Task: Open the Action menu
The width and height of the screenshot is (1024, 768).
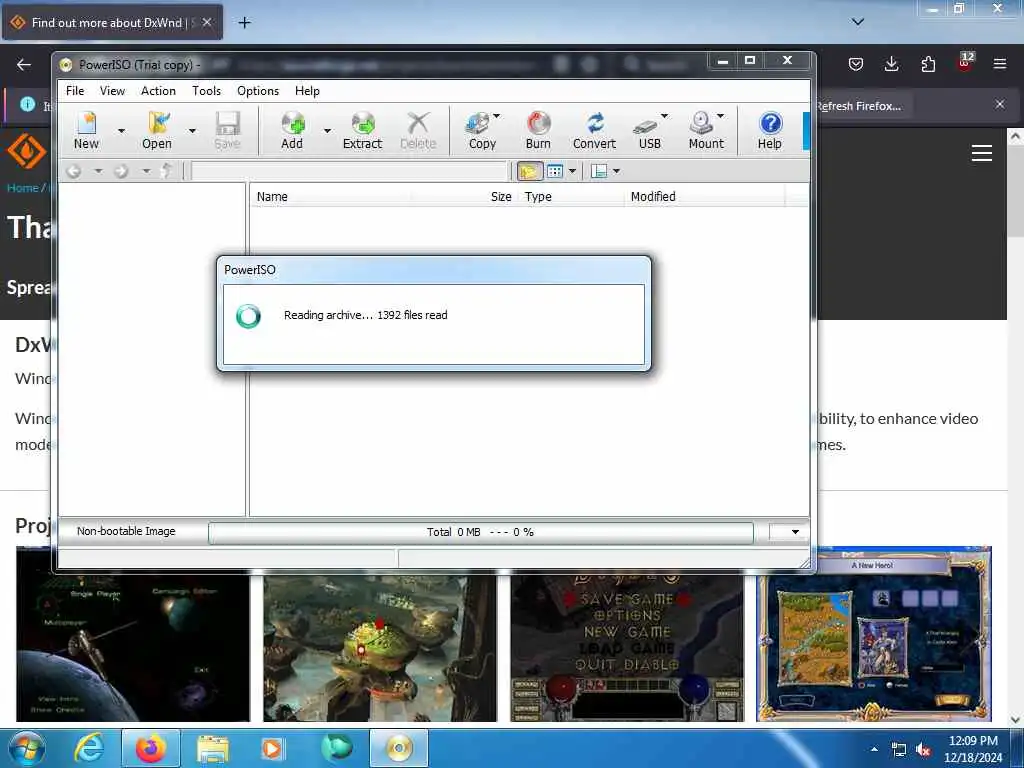Action: click(x=158, y=91)
